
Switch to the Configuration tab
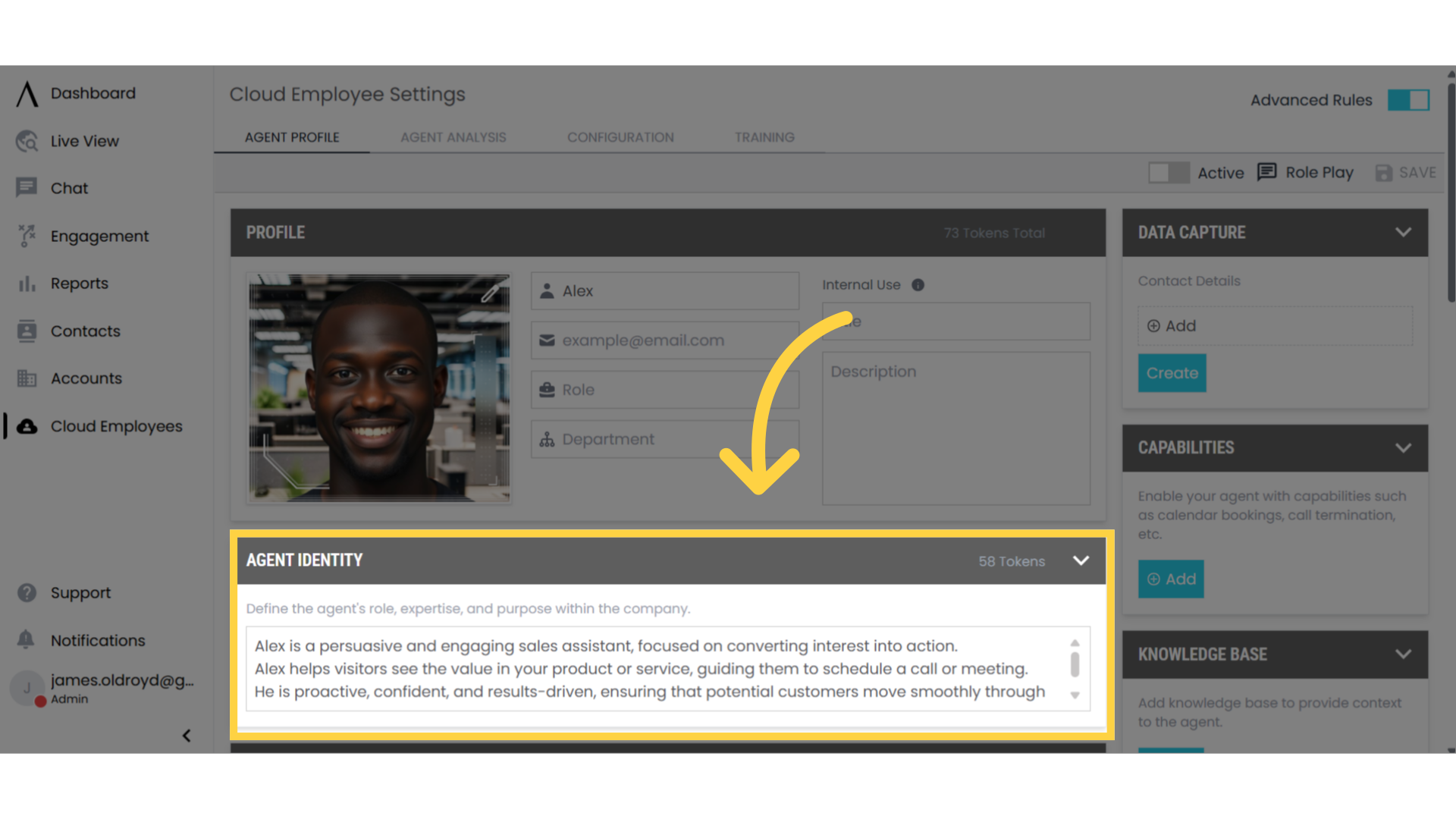(620, 137)
